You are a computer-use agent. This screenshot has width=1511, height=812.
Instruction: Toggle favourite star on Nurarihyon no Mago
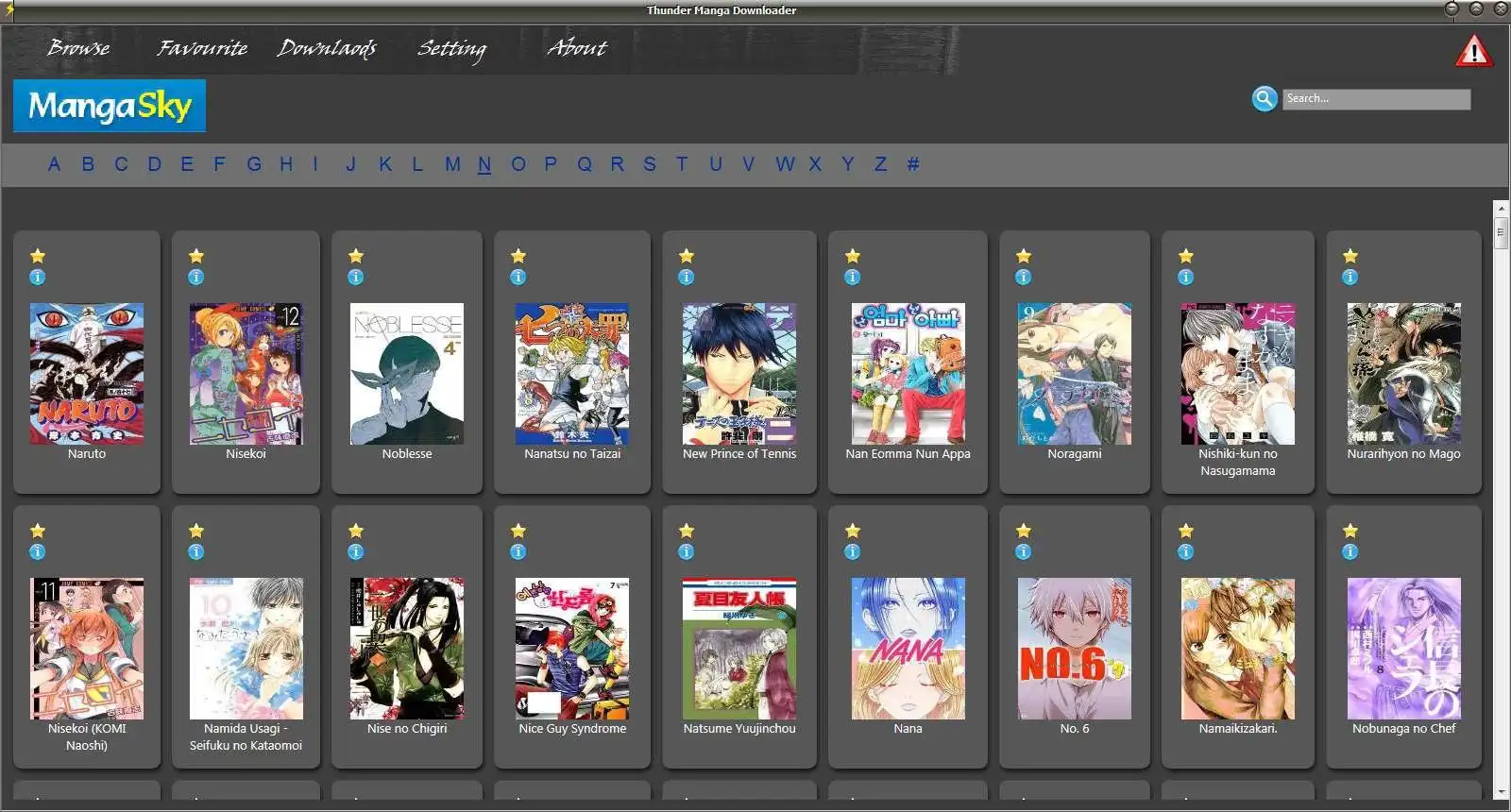pos(1350,256)
